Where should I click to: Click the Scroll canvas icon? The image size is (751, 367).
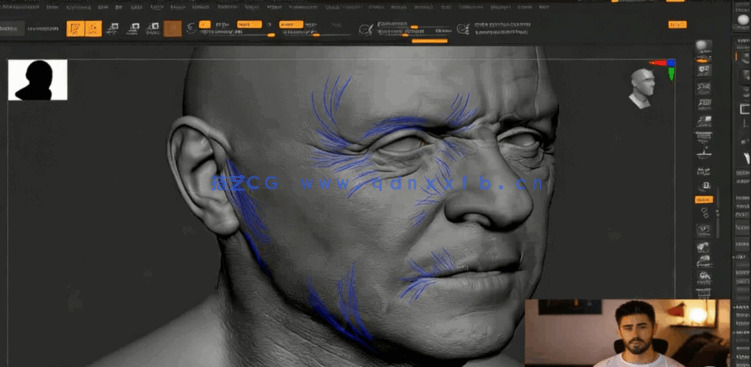pos(704,71)
